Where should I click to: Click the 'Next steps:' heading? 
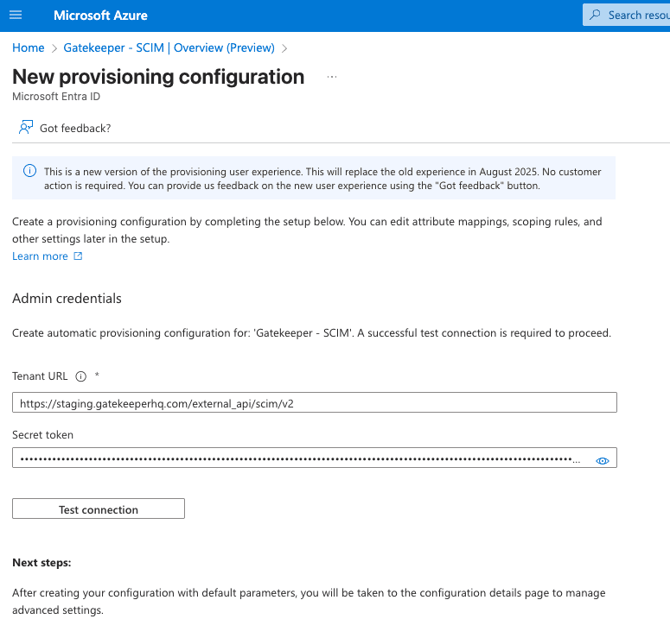(x=41, y=562)
